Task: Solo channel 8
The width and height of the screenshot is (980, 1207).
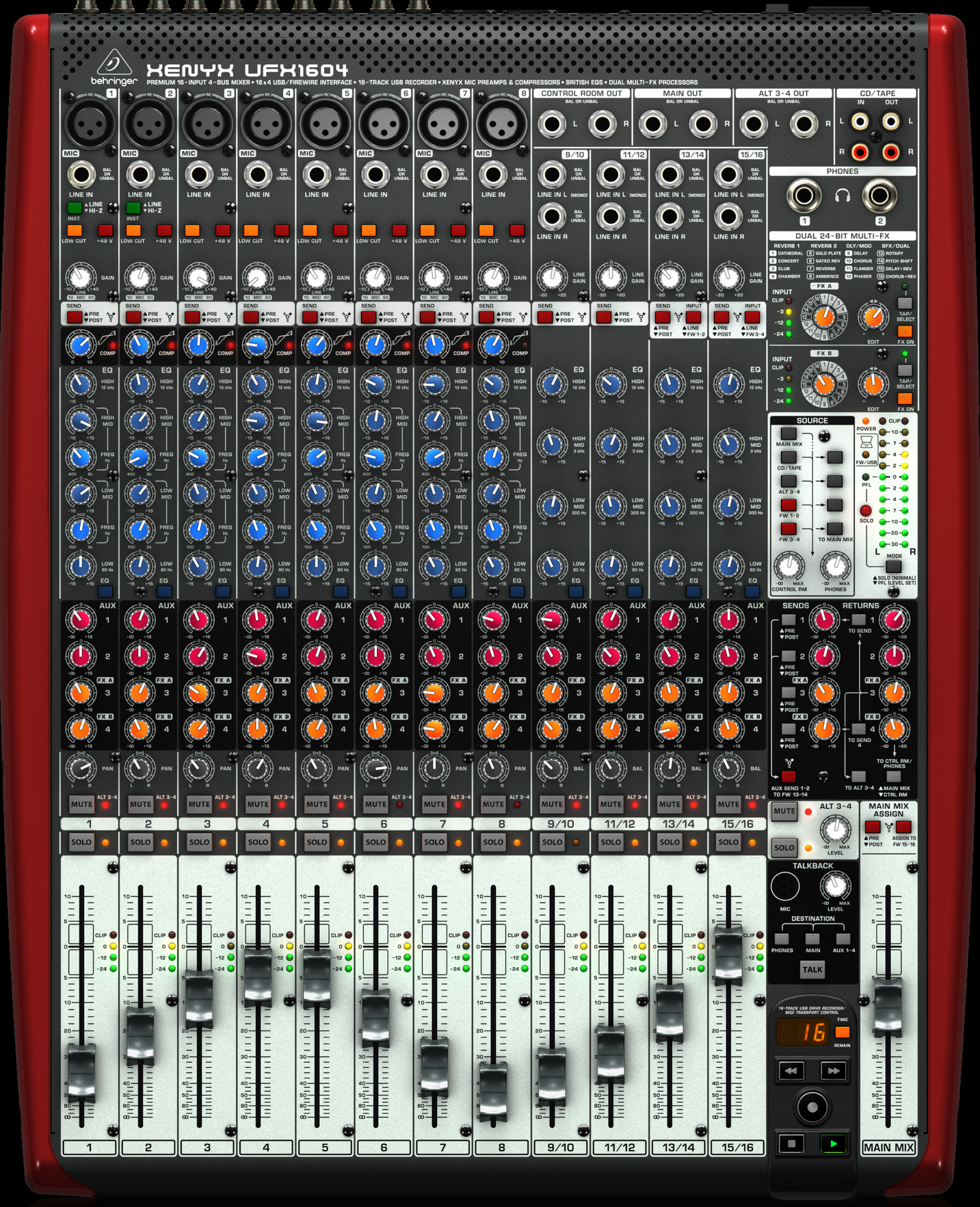Action: (493, 843)
